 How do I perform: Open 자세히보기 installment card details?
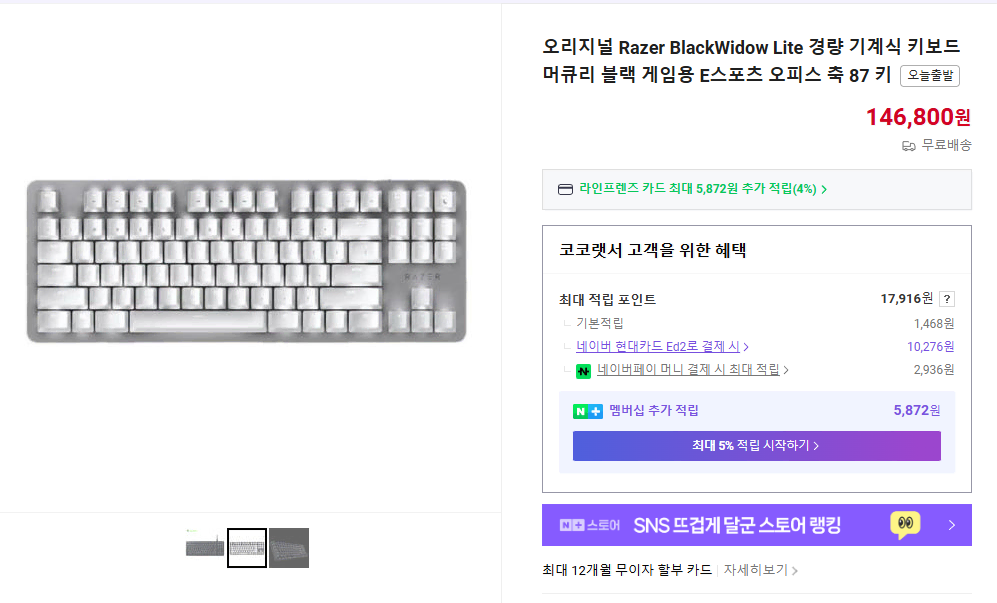click(x=757, y=567)
